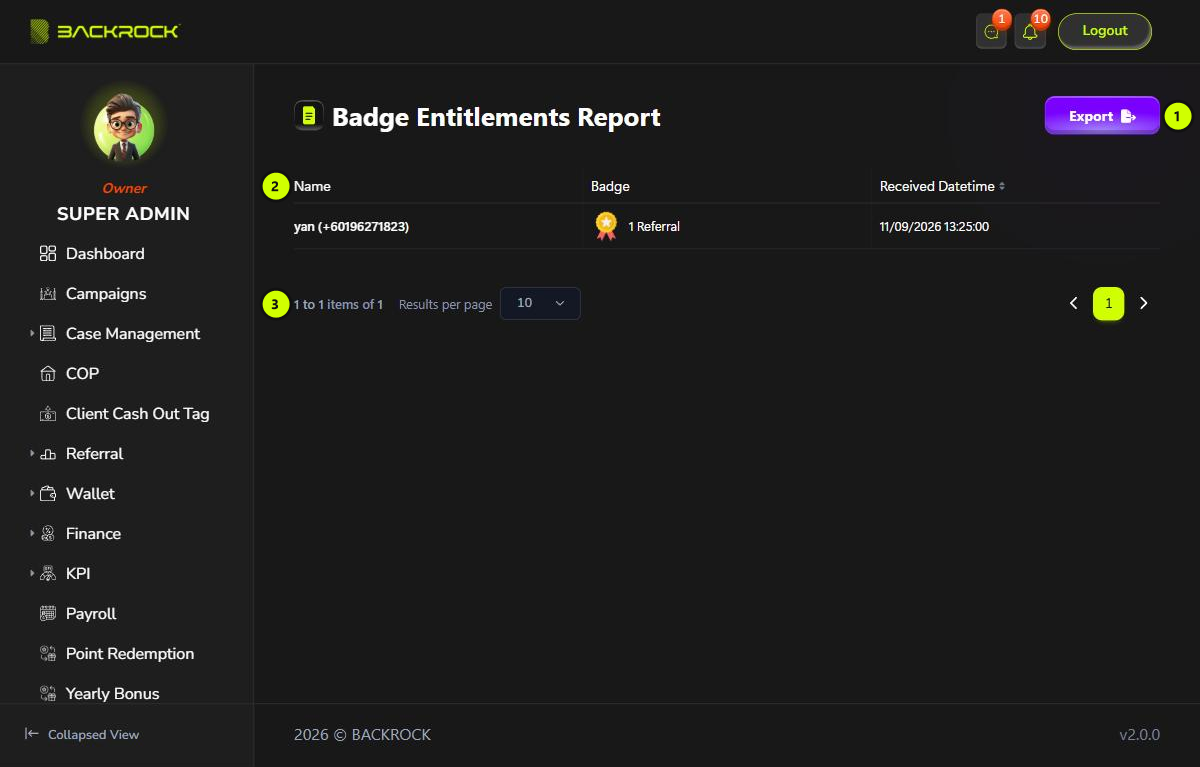Image resolution: width=1200 pixels, height=767 pixels.
Task: Open the chat messages icon
Action: (991, 32)
